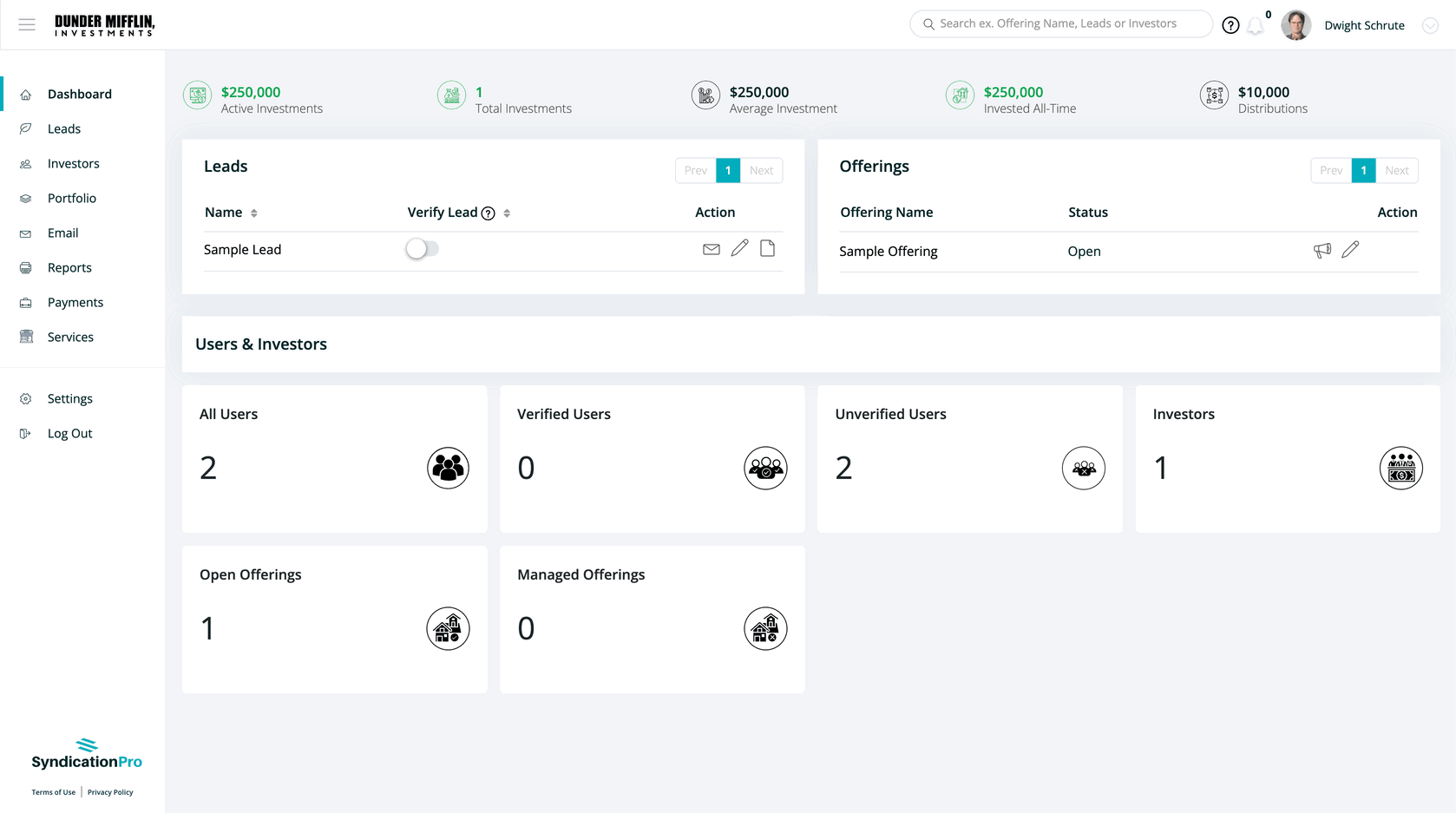Open Settings from the sidebar
This screenshot has height=813, width=1456.
pos(69,399)
